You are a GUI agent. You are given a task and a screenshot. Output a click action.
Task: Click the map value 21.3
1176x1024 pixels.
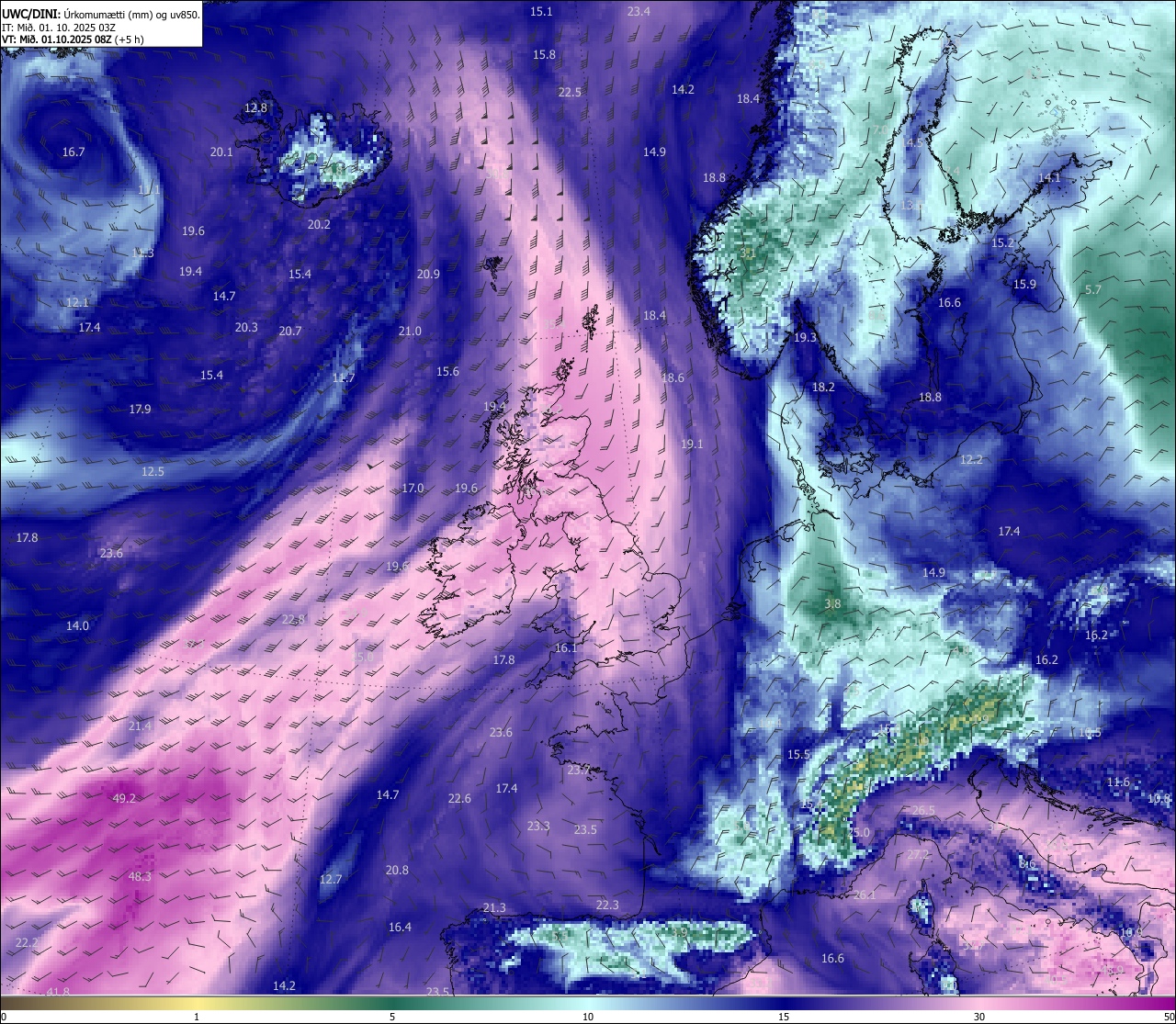494,907
